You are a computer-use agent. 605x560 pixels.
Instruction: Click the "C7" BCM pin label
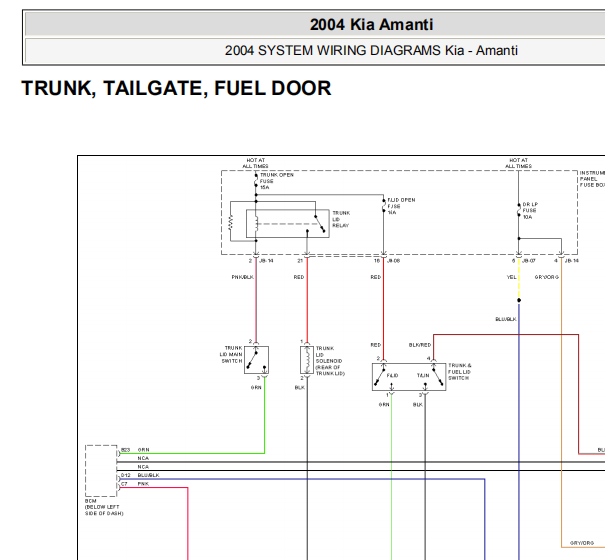tap(124, 484)
